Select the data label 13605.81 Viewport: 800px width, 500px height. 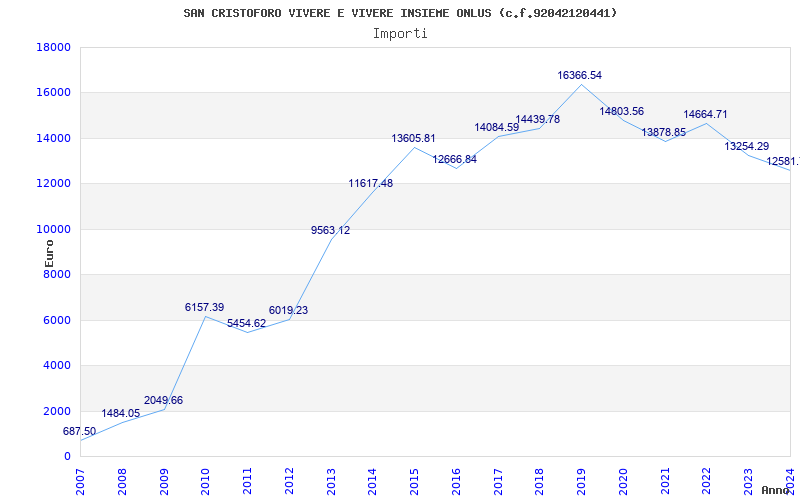point(413,138)
